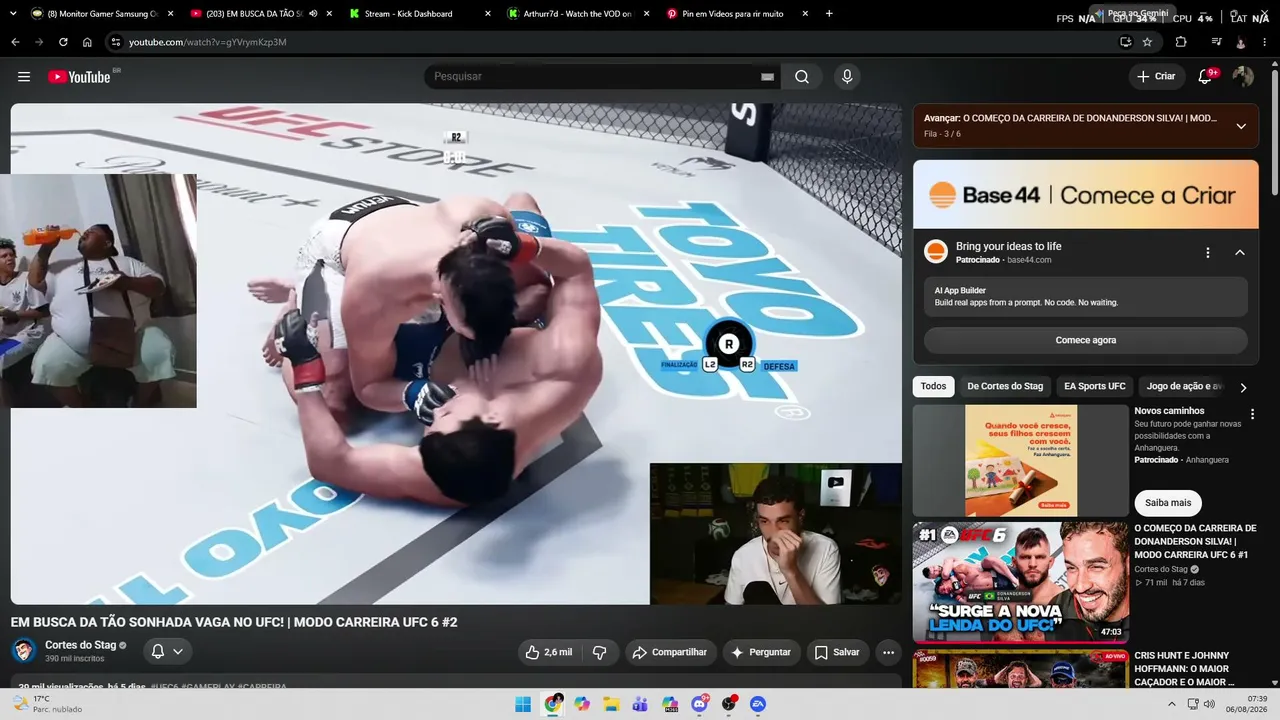Image resolution: width=1280 pixels, height=720 pixels.
Task: Open the Anhanguera ad thumbnail
Action: click(1021, 461)
